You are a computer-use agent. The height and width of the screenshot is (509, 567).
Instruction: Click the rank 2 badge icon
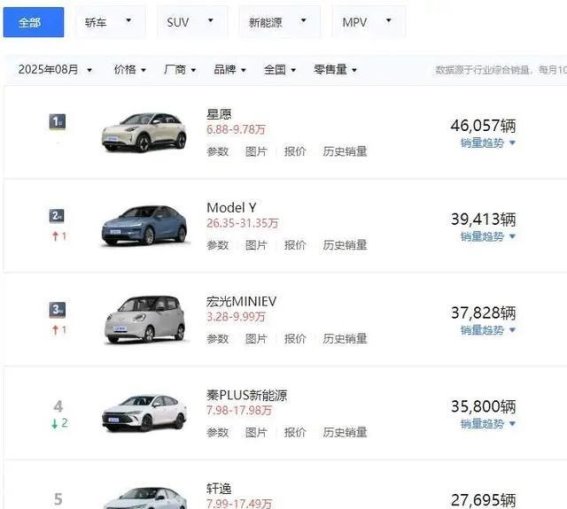[x=57, y=216]
